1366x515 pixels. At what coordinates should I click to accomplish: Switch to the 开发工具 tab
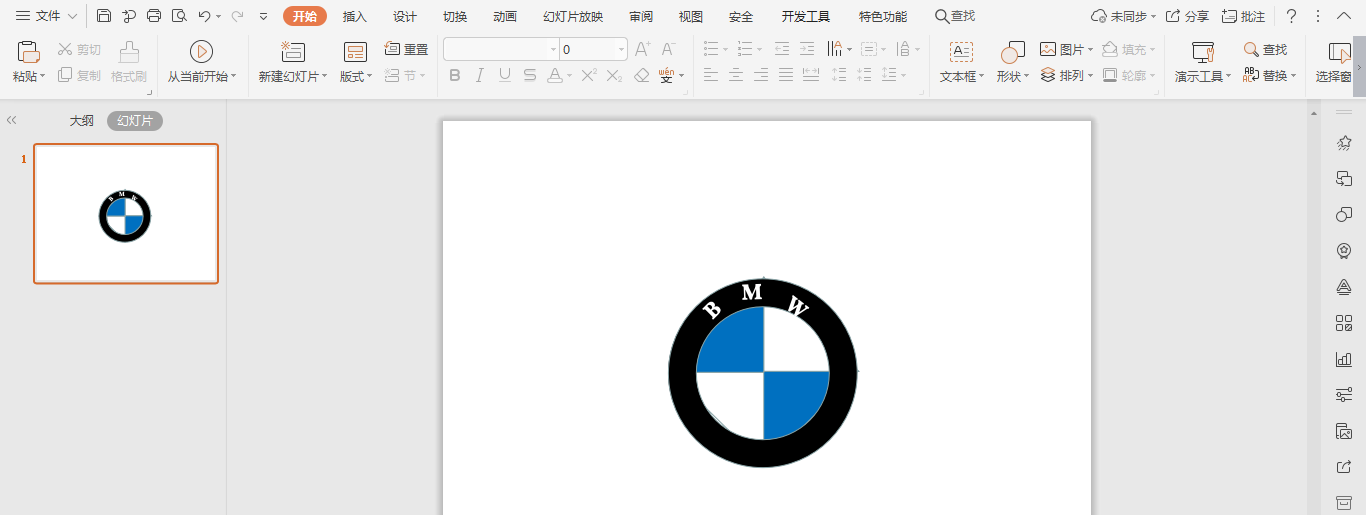pos(806,16)
